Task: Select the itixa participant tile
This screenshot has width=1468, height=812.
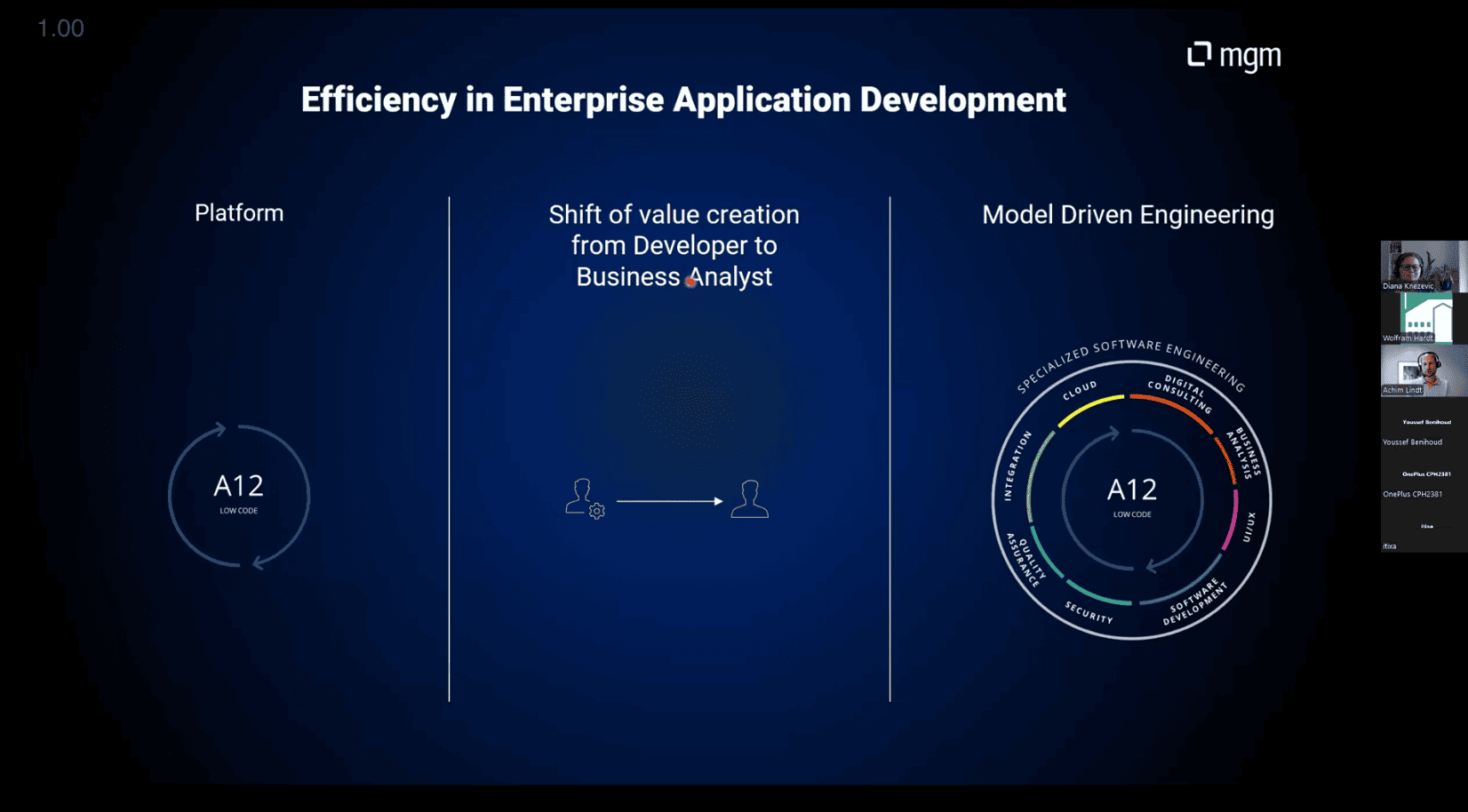Action: tap(1424, 527)
